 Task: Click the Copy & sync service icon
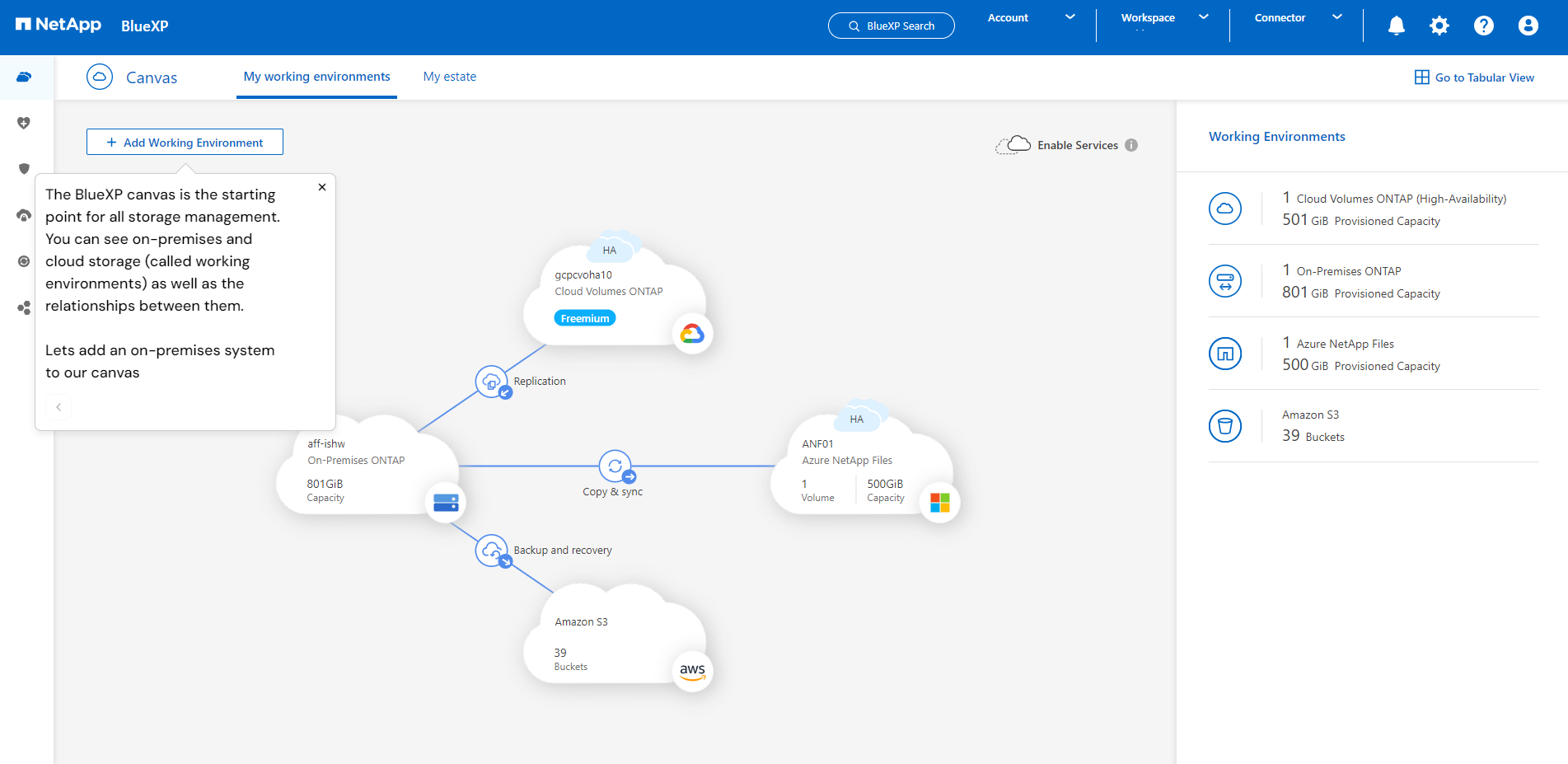coord(615,466)
